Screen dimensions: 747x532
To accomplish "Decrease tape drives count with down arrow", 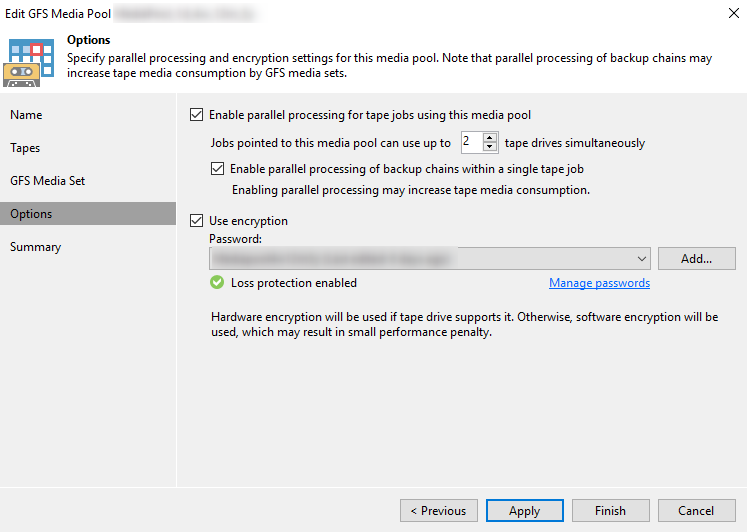I will [490, 147].
